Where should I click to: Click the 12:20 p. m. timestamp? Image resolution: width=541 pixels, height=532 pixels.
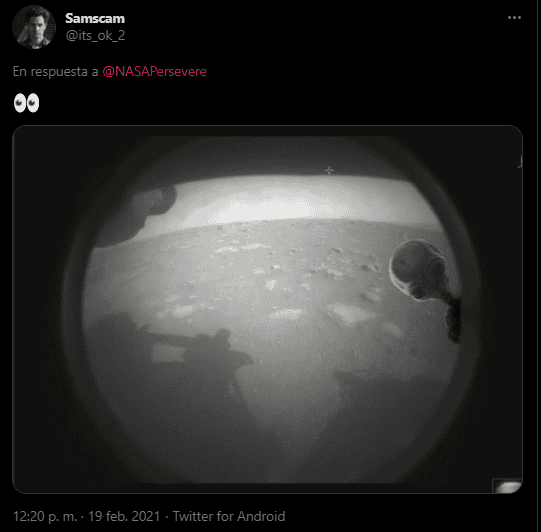pyautogui.click(x=45, y=516)
